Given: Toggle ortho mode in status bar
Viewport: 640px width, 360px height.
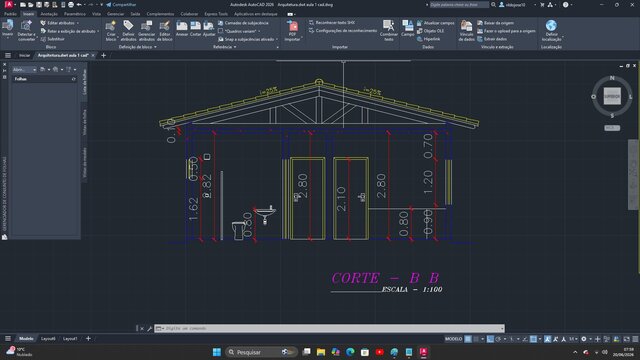Looking at the screenshot, I should tap(490, 339).
